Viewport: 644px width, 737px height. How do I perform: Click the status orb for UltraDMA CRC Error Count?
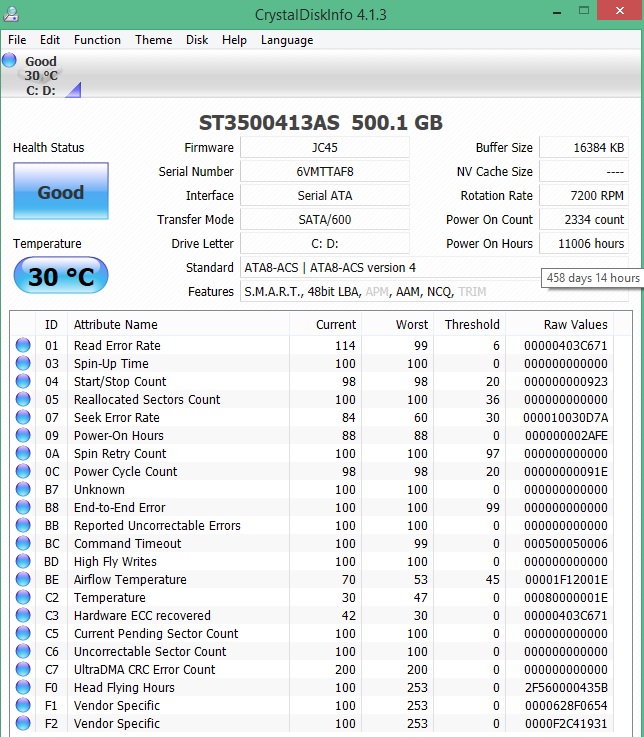pos(23,669)
